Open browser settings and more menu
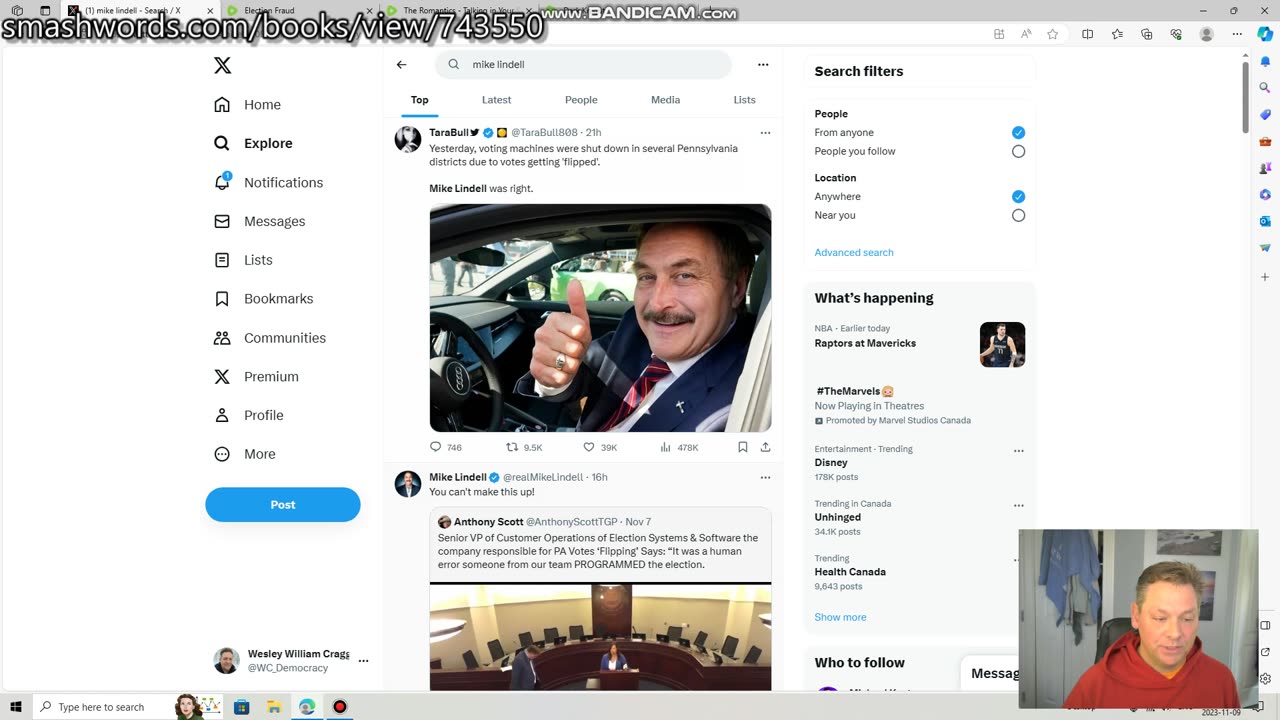 1235,34
